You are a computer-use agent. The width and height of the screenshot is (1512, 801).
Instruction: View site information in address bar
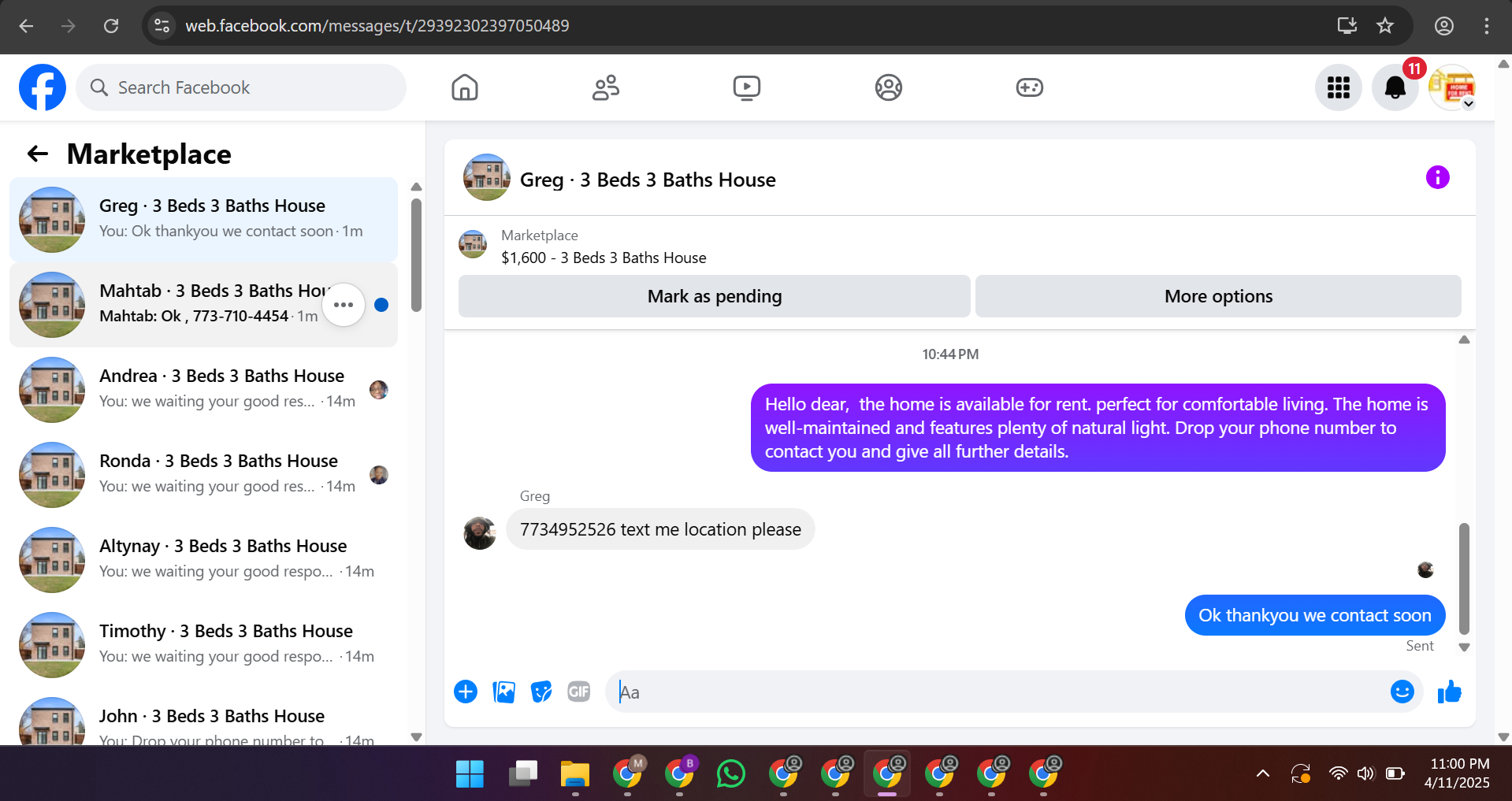pos(162,26)
